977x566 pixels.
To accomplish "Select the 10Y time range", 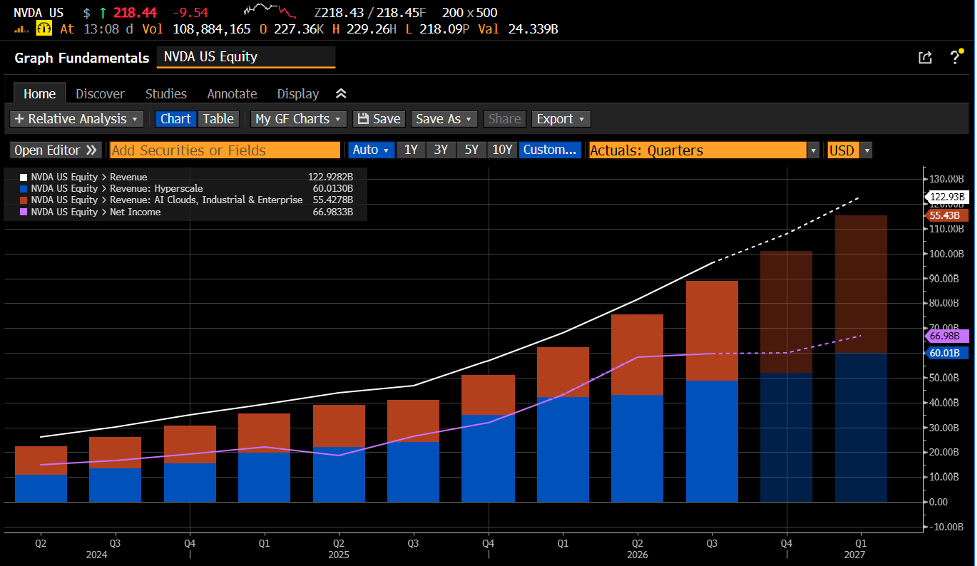I will pos(502,150).
